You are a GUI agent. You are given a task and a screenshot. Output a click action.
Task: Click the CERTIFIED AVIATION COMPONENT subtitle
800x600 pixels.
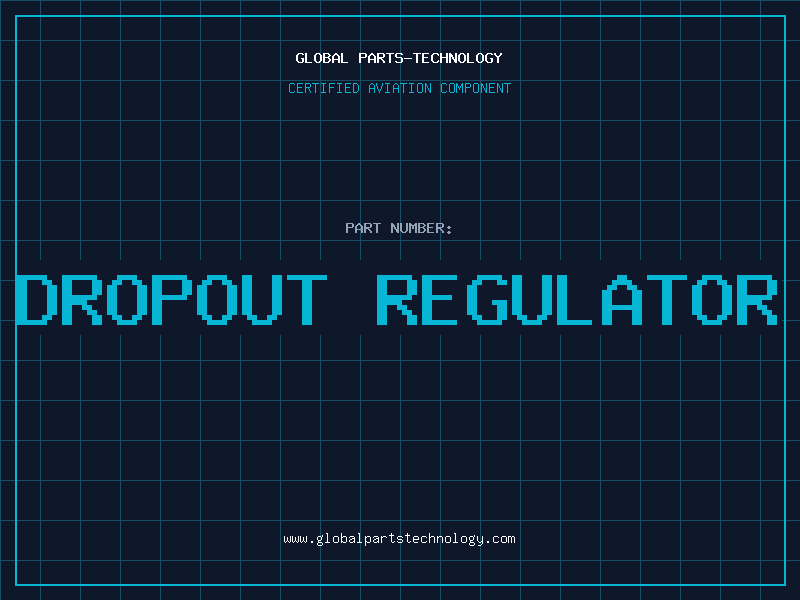[x=399, y=88]
